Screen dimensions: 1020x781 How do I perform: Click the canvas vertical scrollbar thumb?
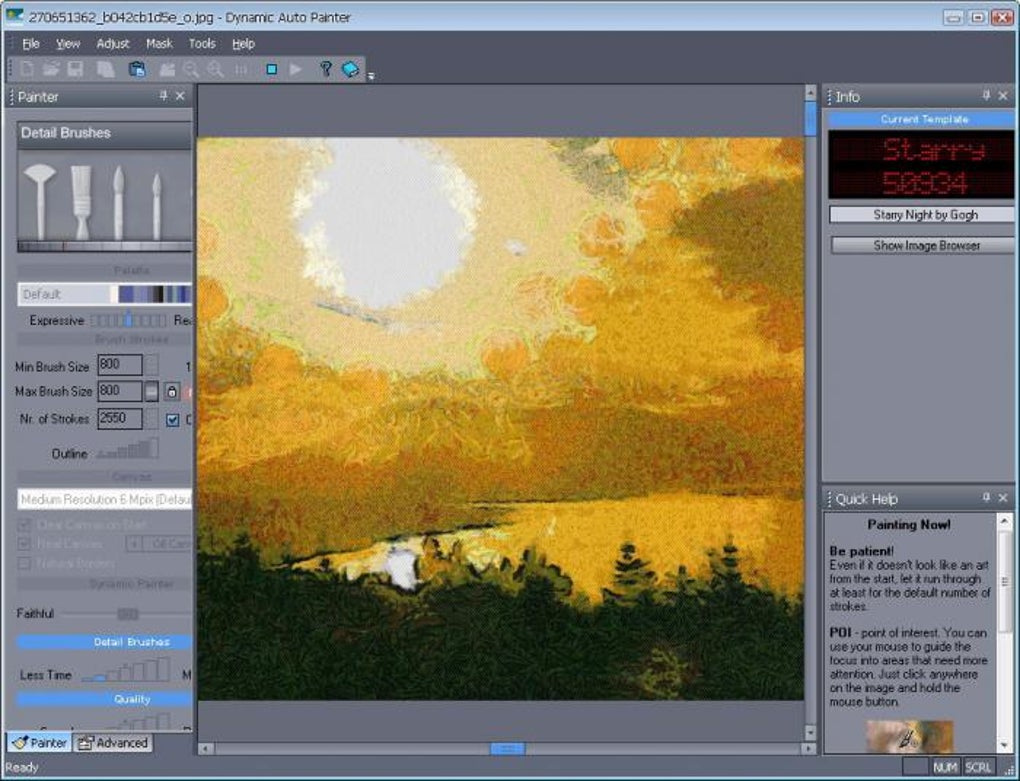810,118
